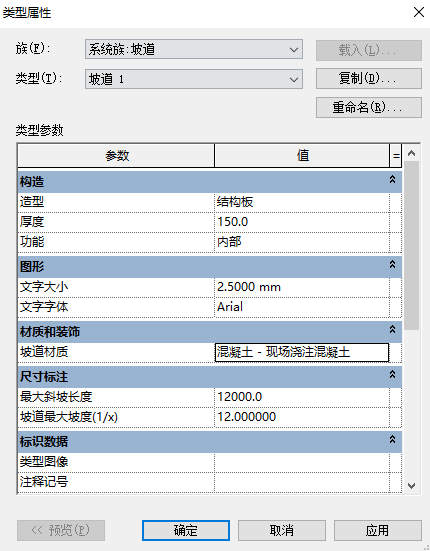Collapse the 构造 section

(392, 180)
